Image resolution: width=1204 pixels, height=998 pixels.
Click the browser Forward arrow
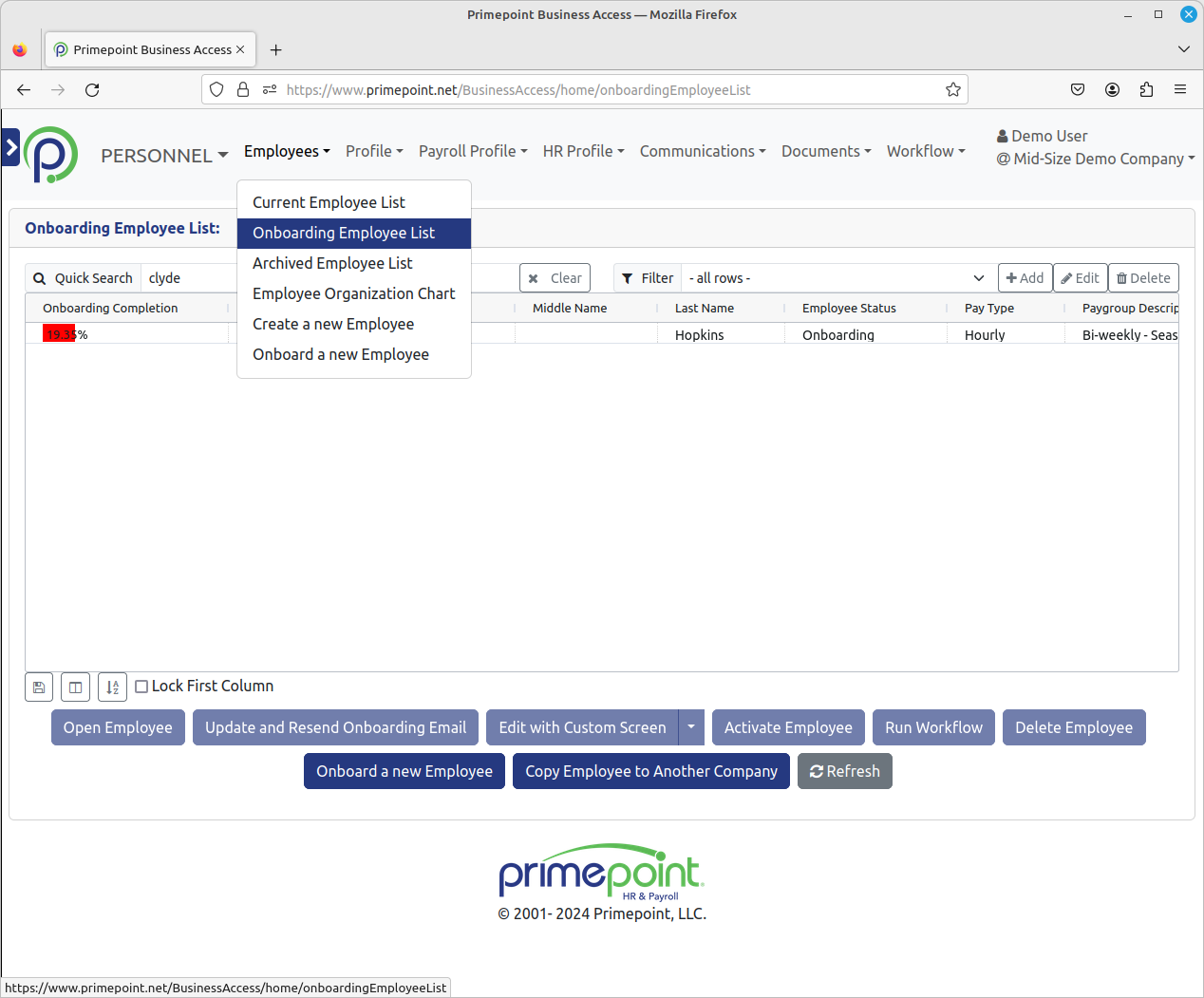pyautogui.click(x=58, y=89)
